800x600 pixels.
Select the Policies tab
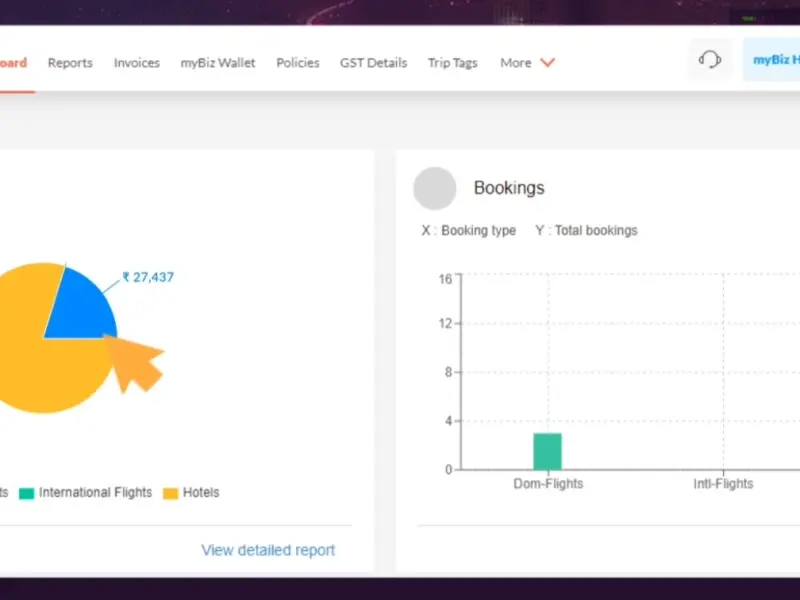tap(298, 62)
